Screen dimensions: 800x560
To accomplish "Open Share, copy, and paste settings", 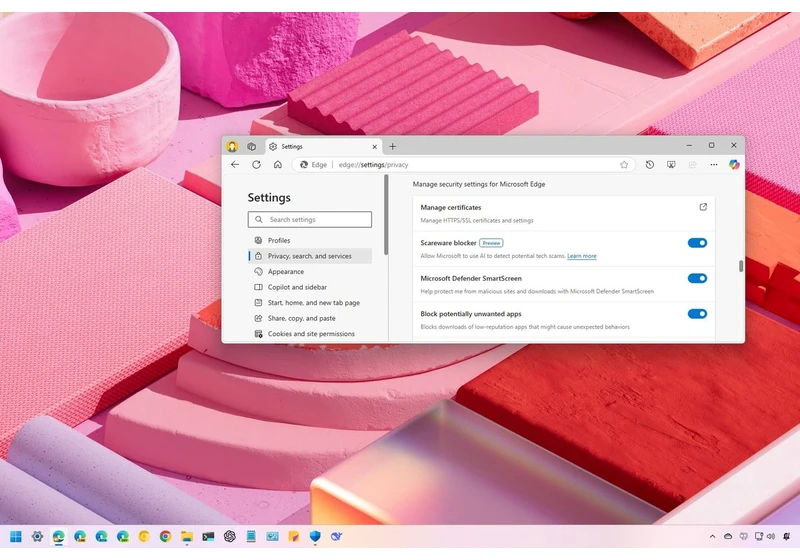I will coord(310,318).
